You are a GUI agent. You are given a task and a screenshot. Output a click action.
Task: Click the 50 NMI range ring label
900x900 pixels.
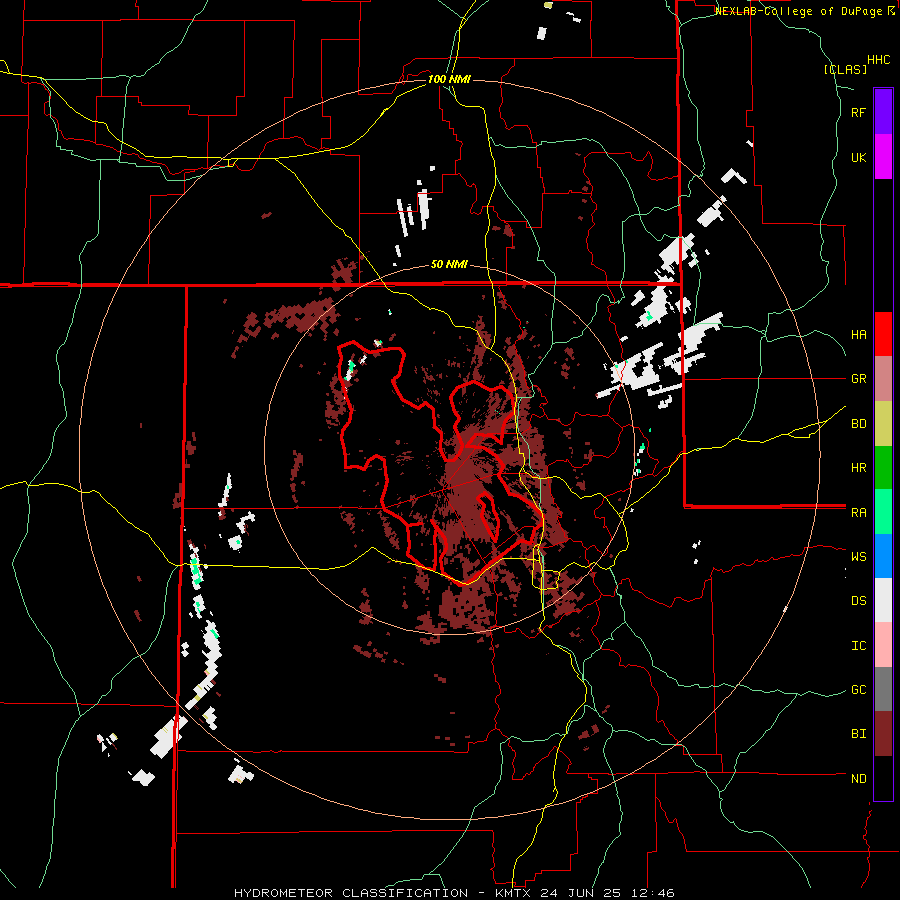pyautogui.click(x=449, y=265)
